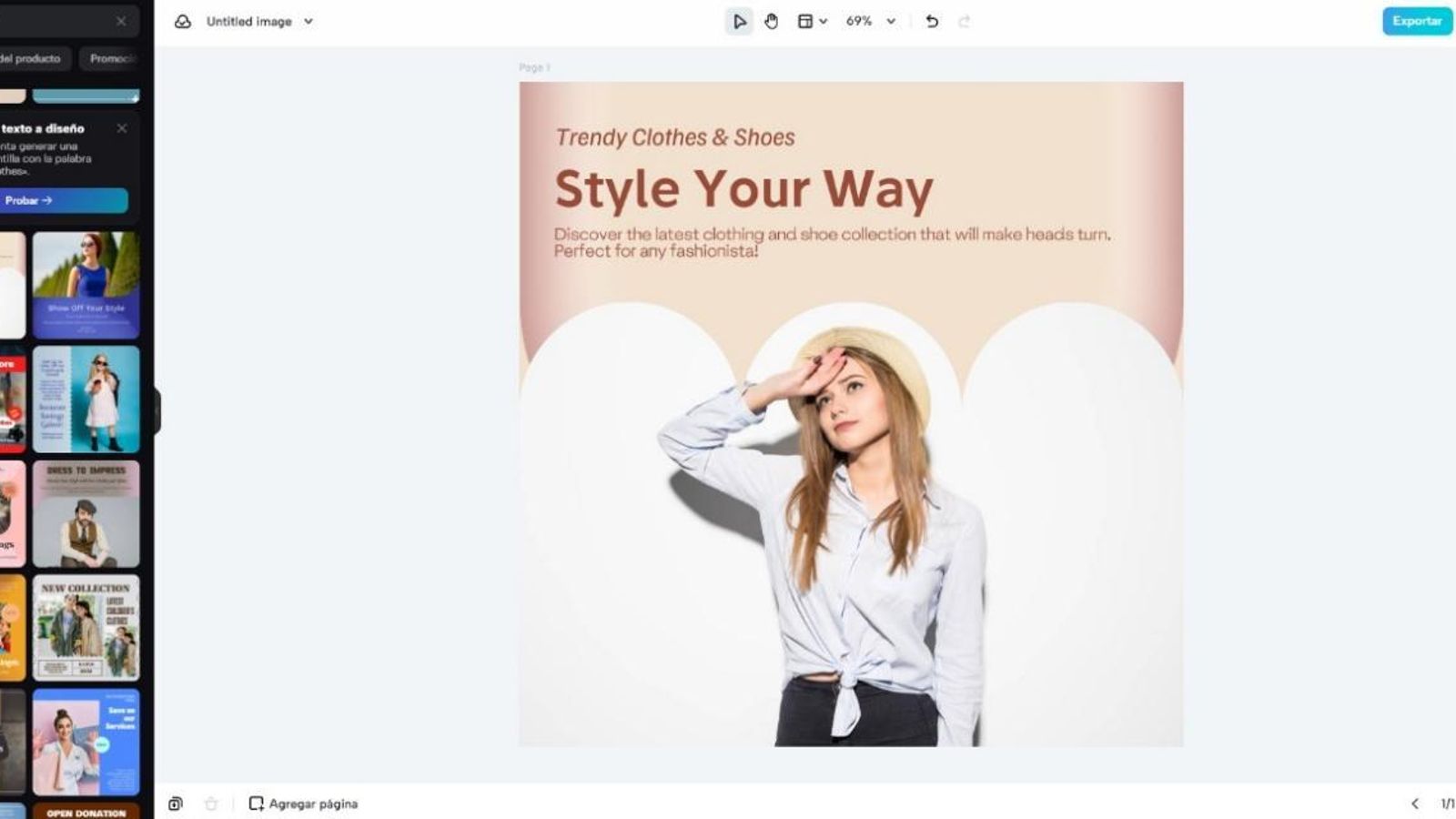Undo the last action
The image size is (1456, 819).
(932, 21)
